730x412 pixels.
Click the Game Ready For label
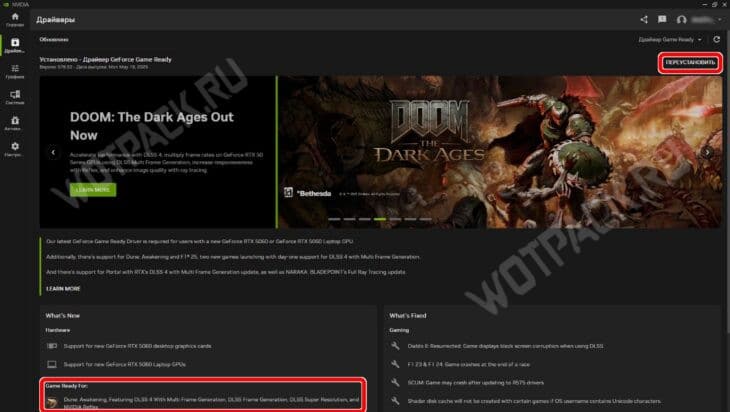(67, 386)
